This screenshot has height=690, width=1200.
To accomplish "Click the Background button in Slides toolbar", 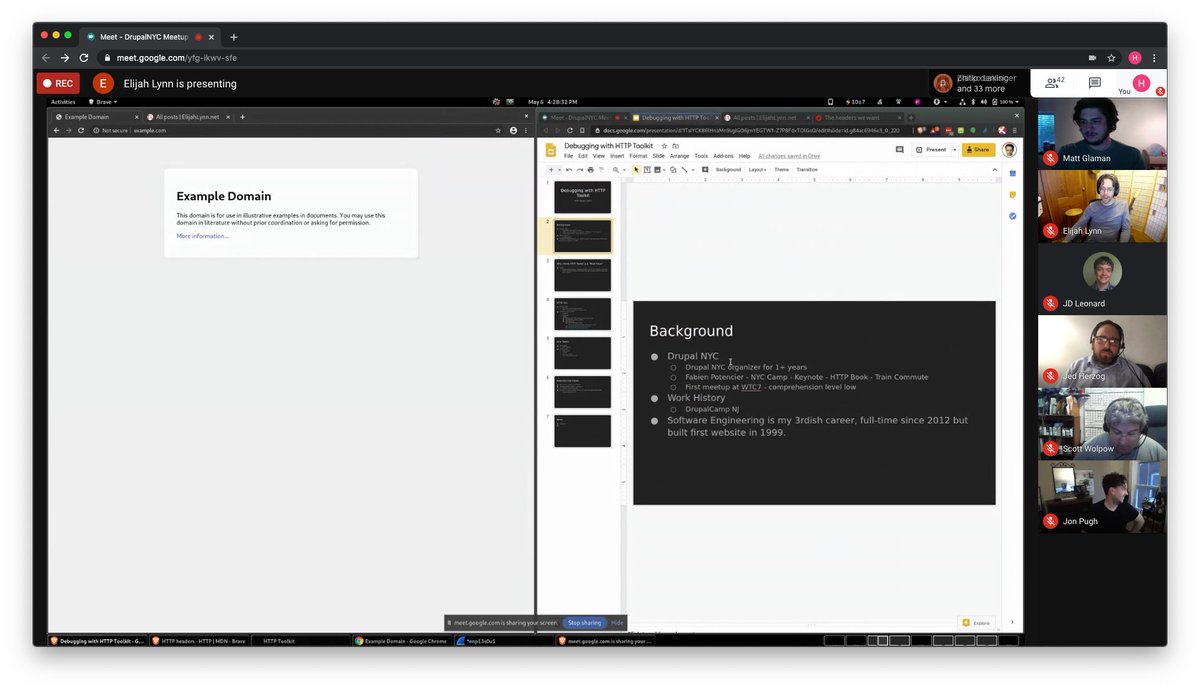I will point(728,170).
